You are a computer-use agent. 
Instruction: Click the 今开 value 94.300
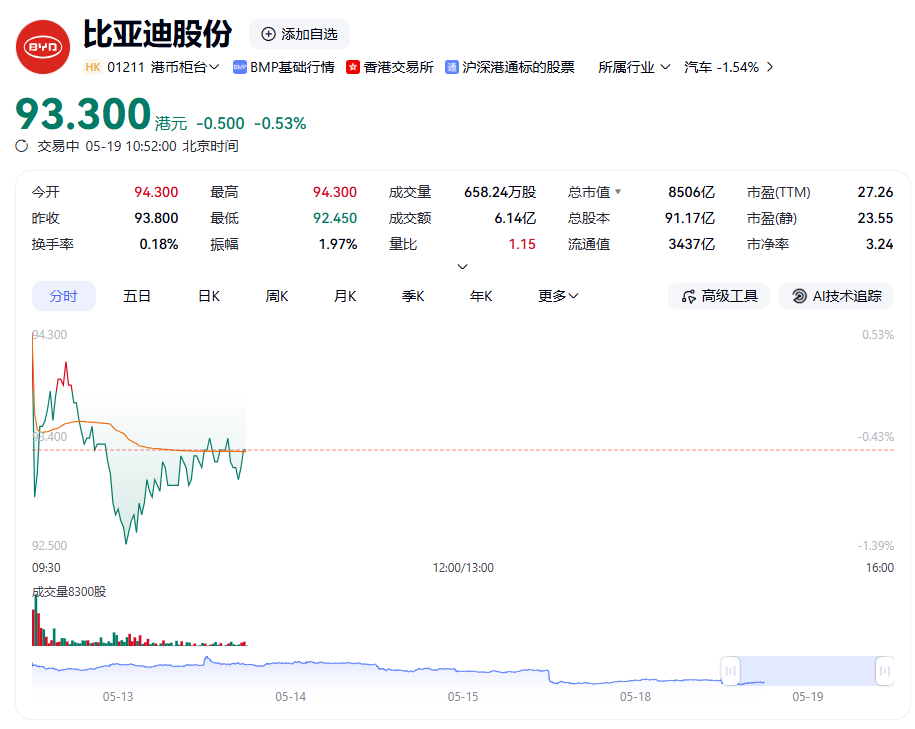[x=156, y=192]
